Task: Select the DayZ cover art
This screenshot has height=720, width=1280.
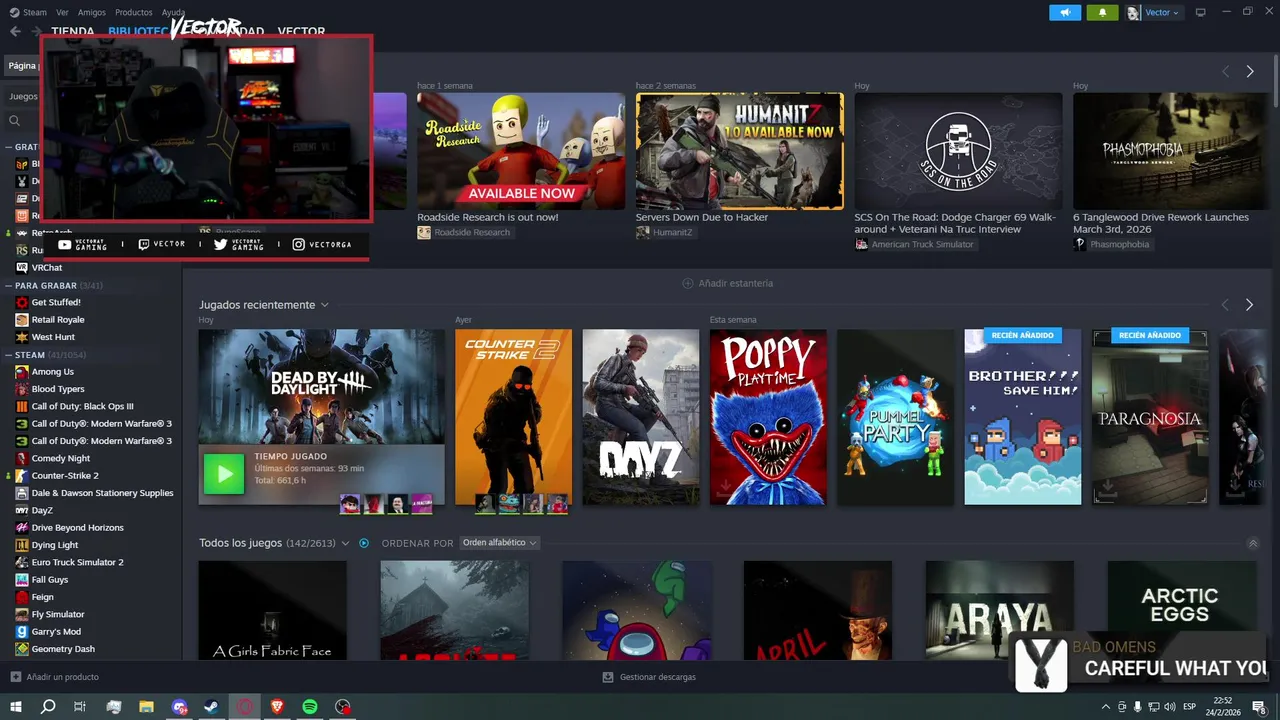Action: pos(641,417)
